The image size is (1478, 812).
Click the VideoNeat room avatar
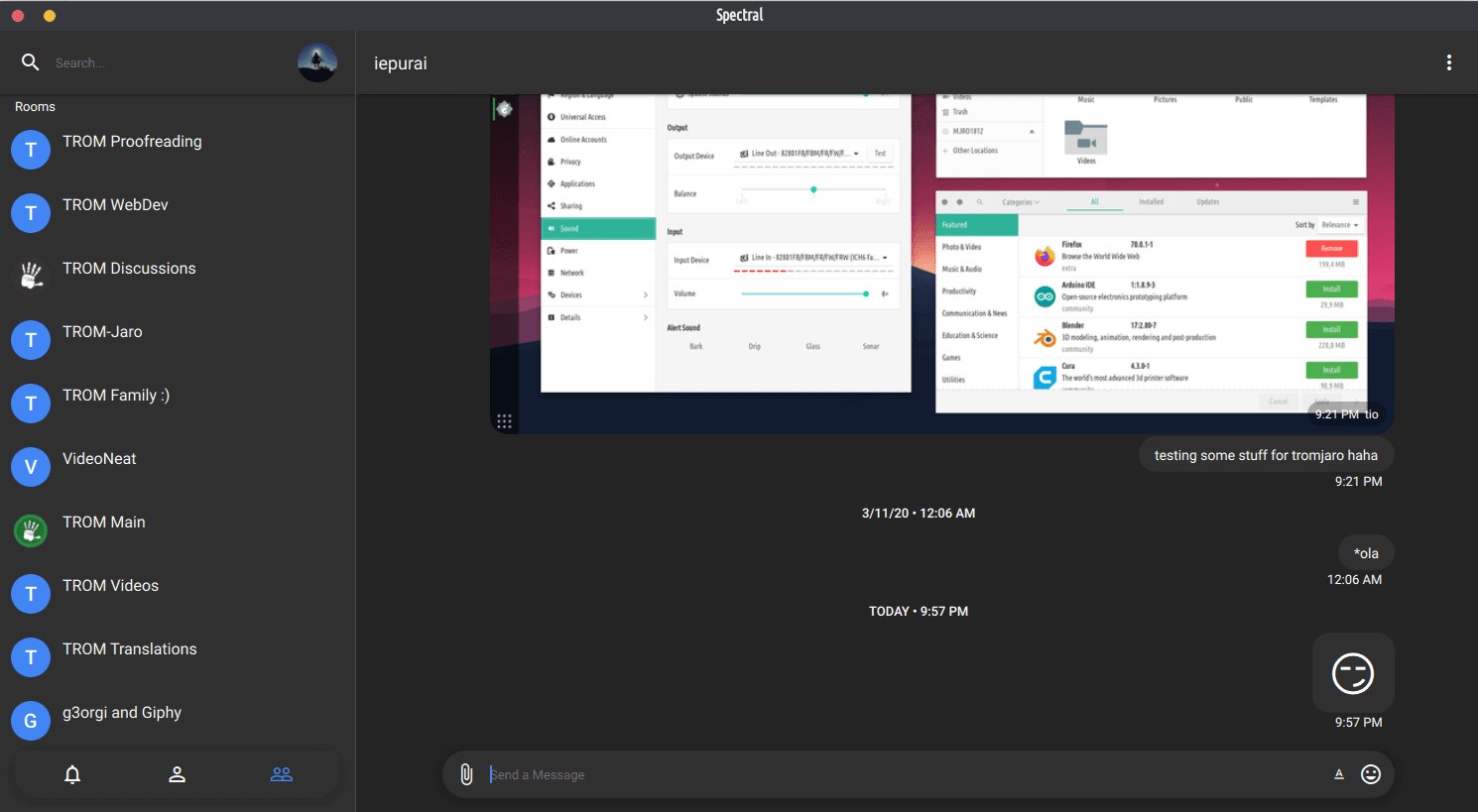(31, 467)
